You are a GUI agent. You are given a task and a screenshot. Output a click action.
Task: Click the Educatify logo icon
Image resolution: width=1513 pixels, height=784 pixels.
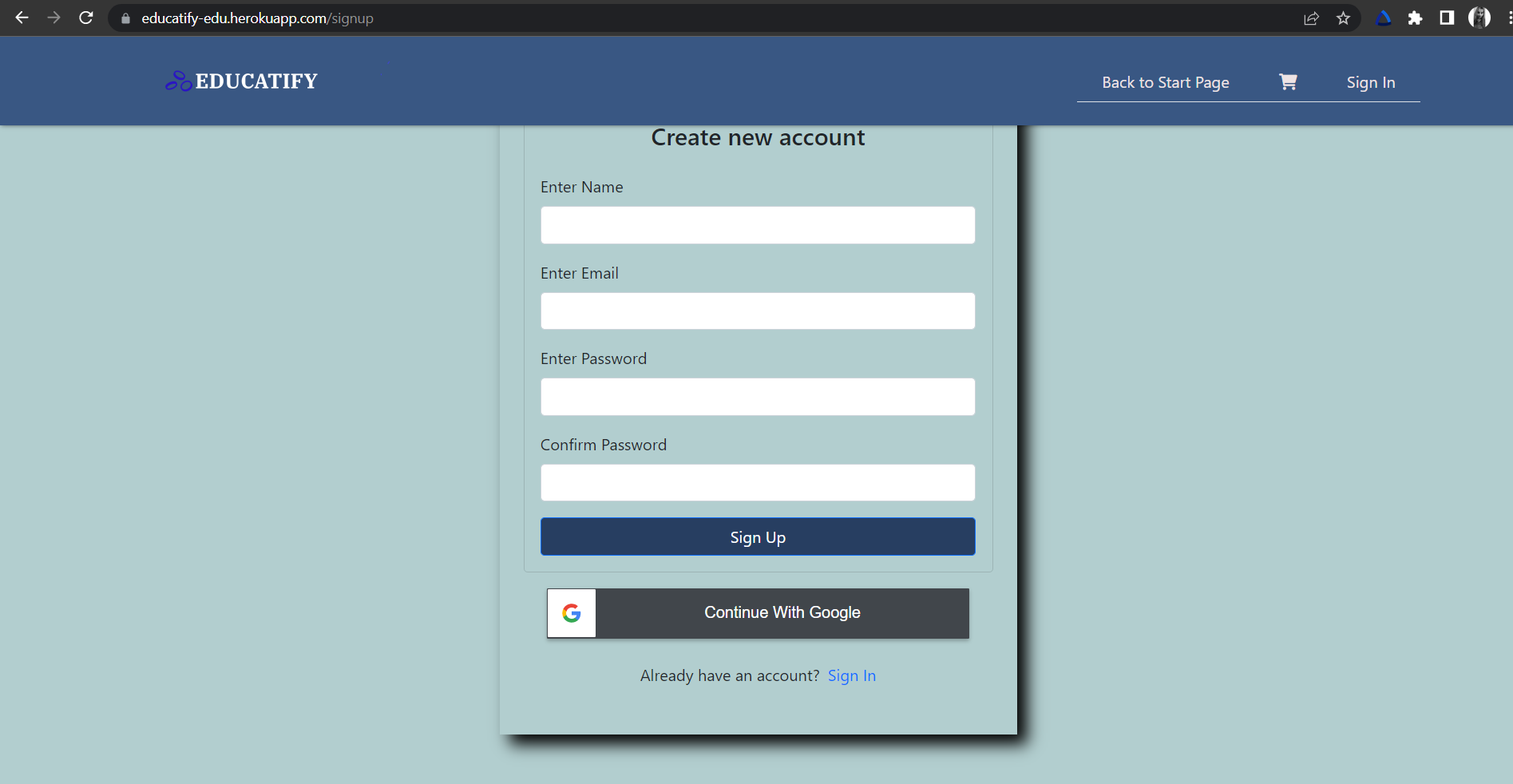click(177, 81)
